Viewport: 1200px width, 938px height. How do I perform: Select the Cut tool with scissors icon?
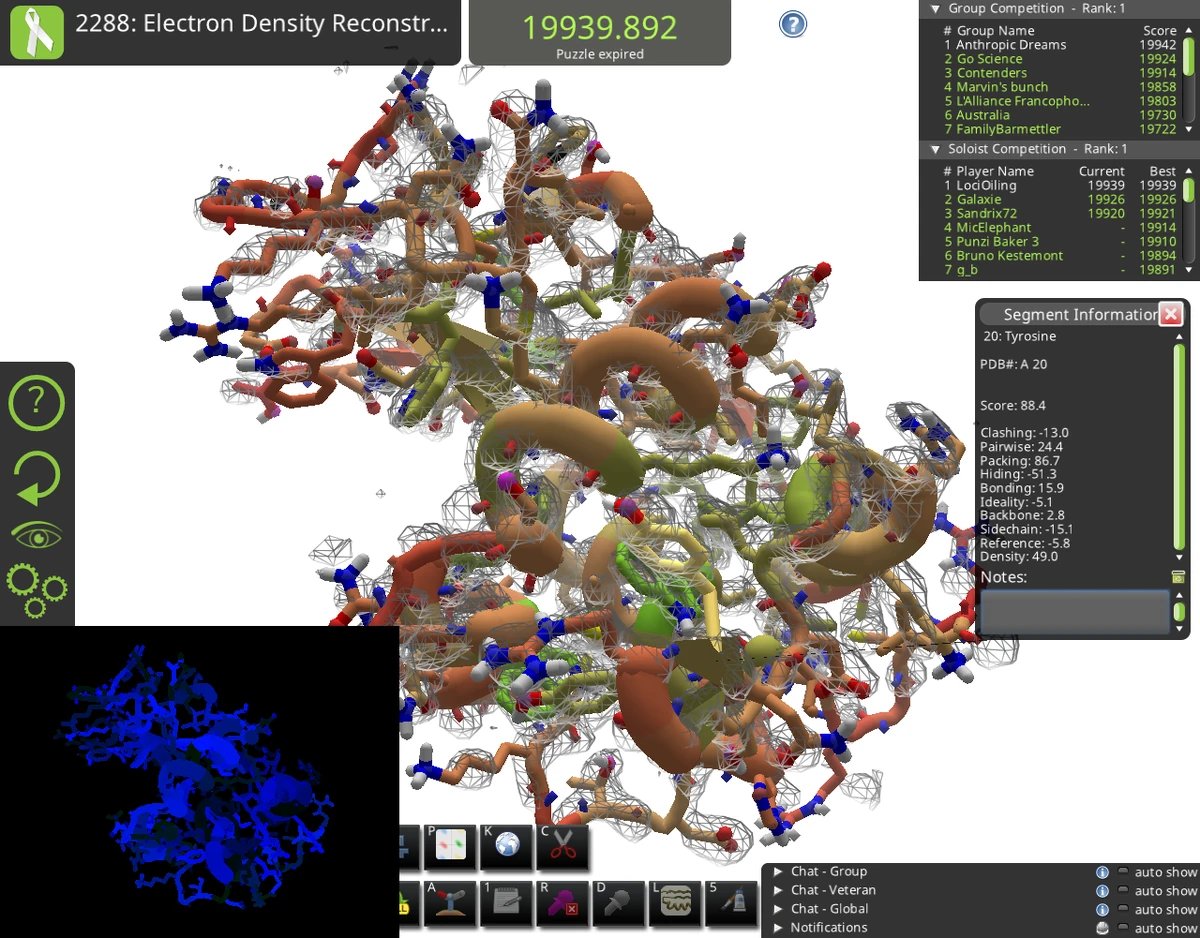coord(562,845)
